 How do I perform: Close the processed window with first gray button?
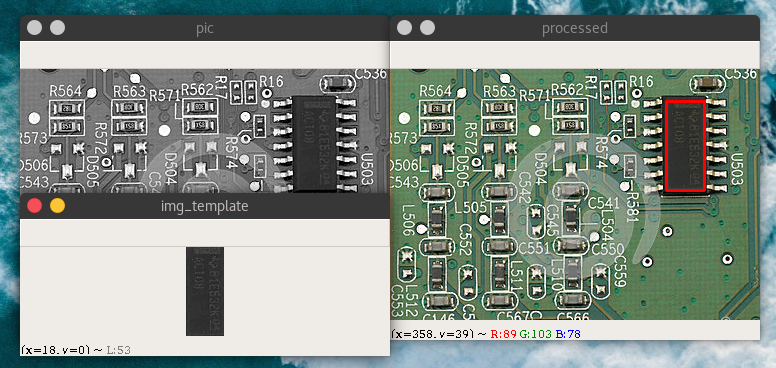click(404, 28)
